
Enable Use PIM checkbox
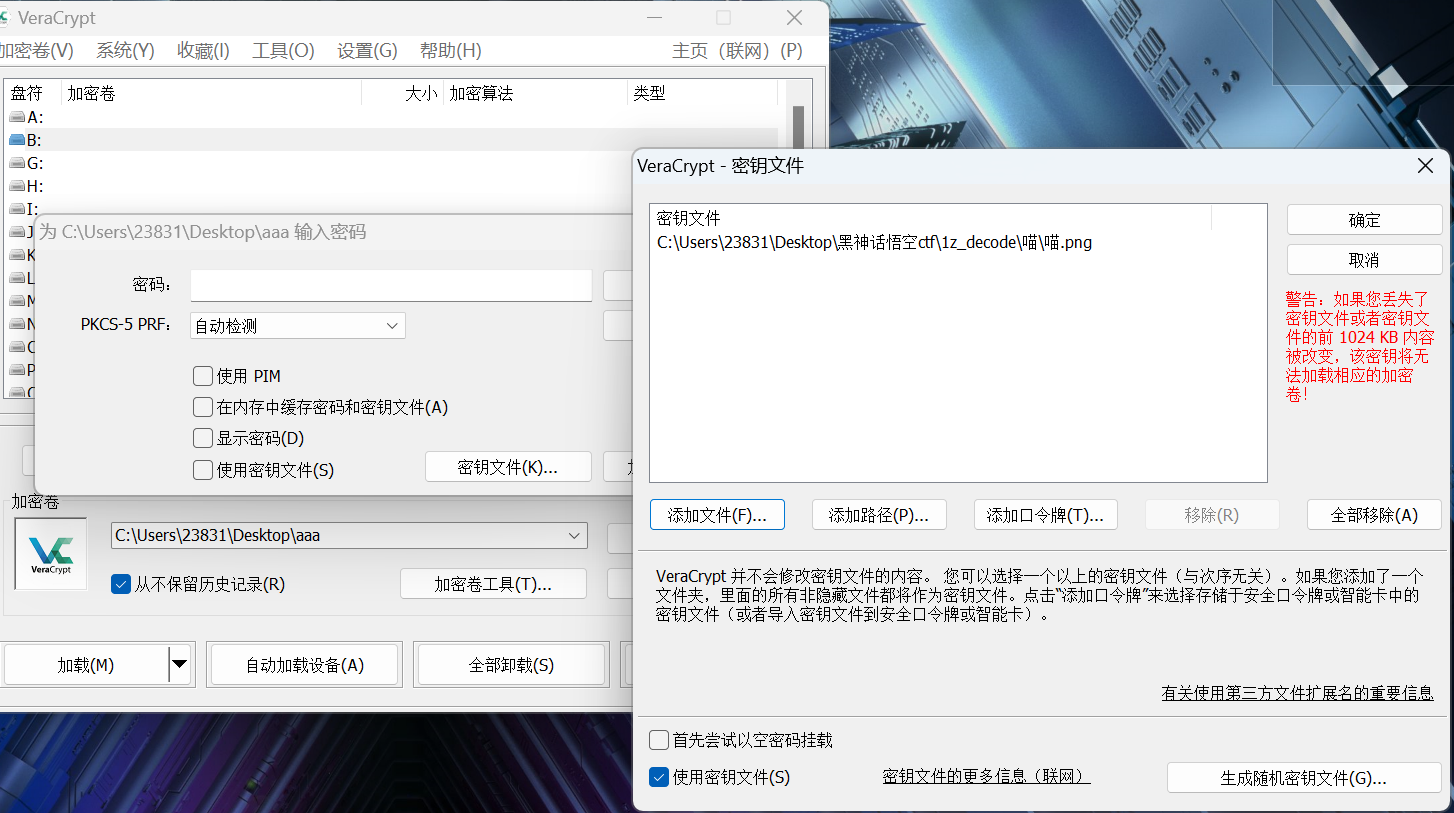pos(203,376)
